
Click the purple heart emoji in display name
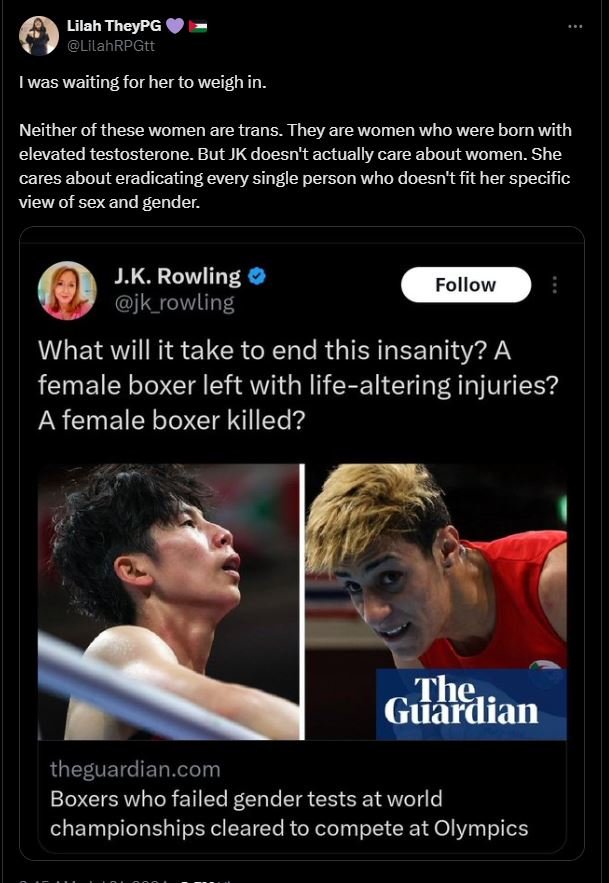point(175,26)
